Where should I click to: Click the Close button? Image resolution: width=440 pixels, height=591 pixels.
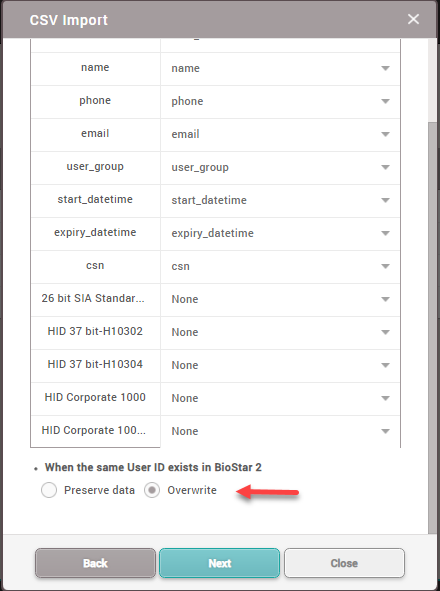point(344,563)
